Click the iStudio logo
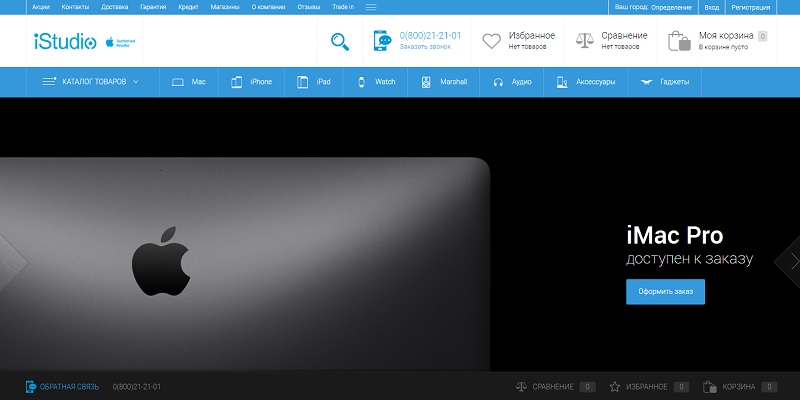 (65, 41)
